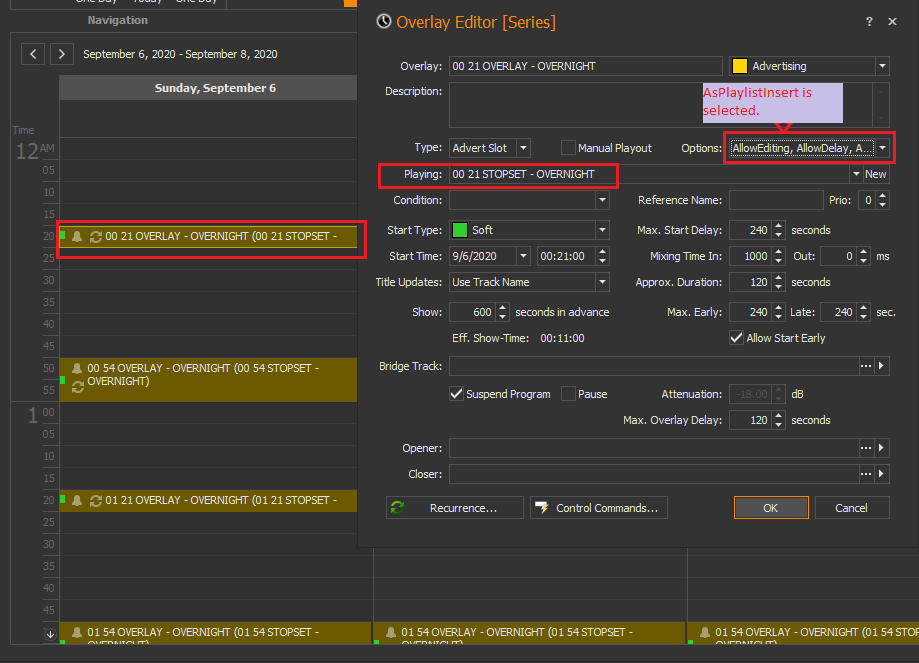
Task: Toggle Suspend Program checkbox
Action: (456, 394)
